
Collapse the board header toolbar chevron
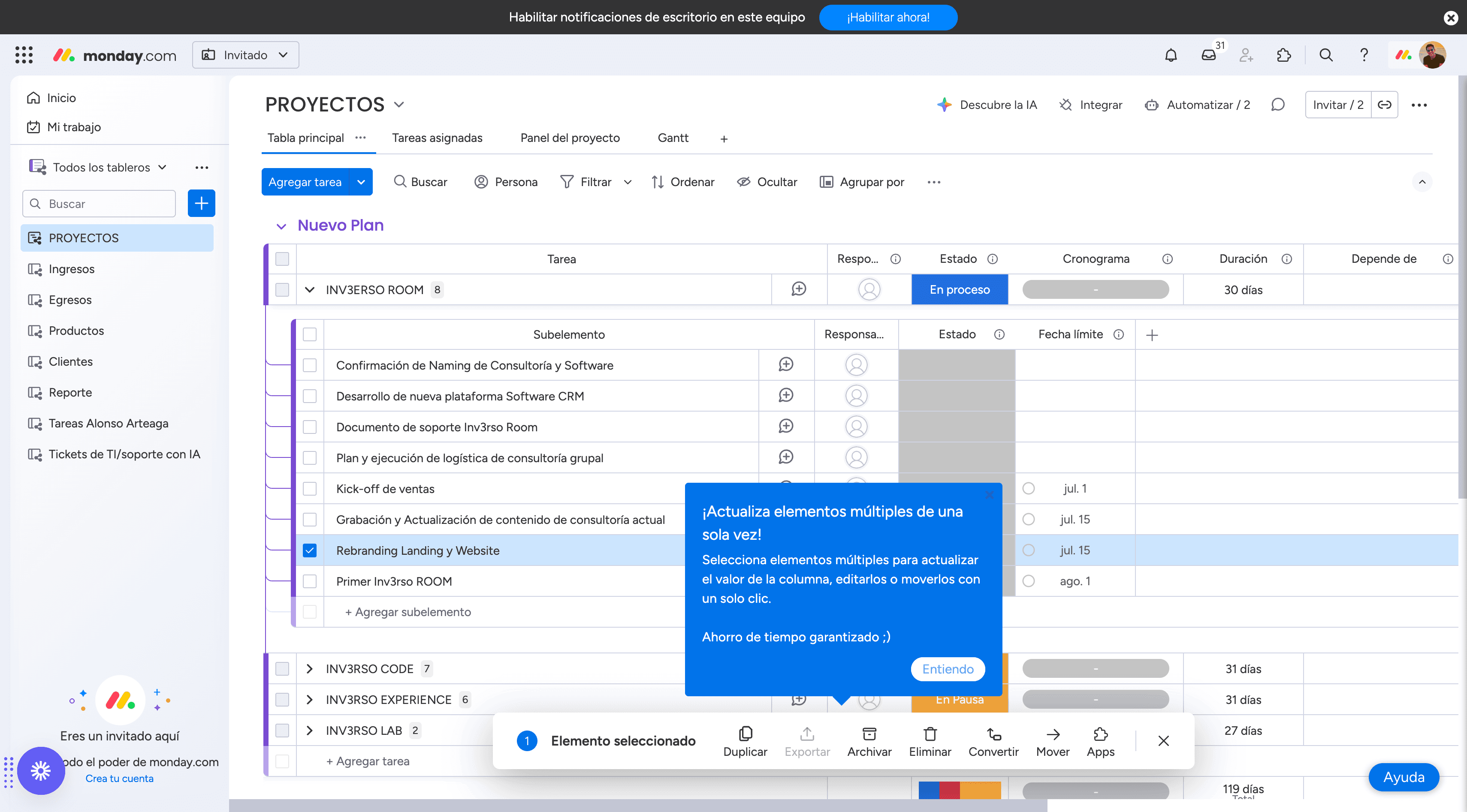pyautogui.click(x=1422, y=182)
